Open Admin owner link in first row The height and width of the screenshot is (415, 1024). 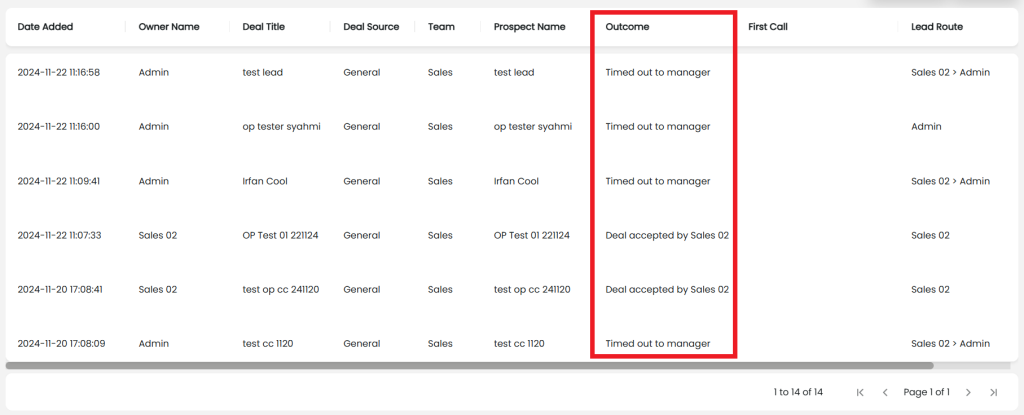tap(154, 72)
